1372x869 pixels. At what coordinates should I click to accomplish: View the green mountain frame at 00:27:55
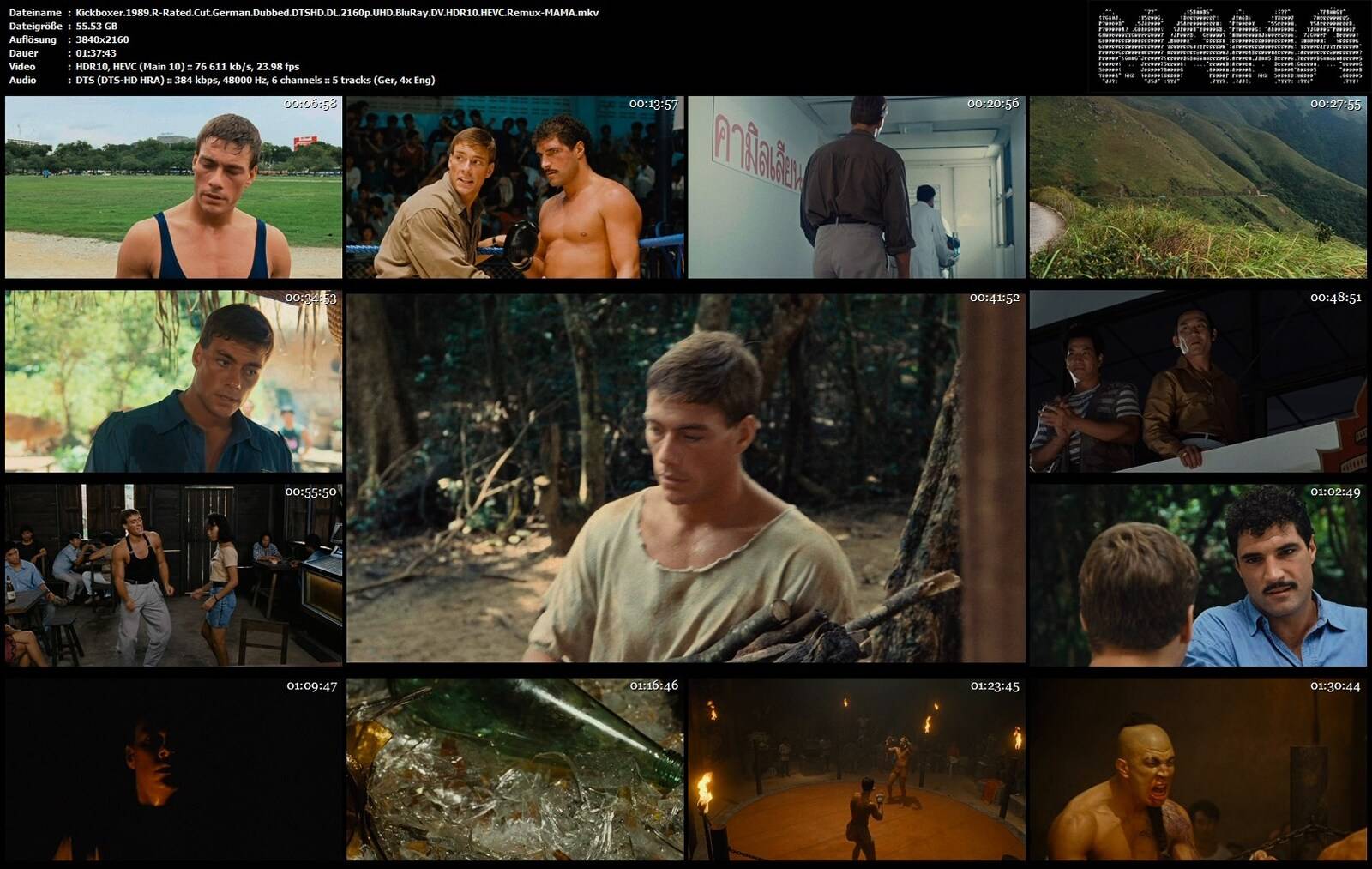click(1198, 187)
